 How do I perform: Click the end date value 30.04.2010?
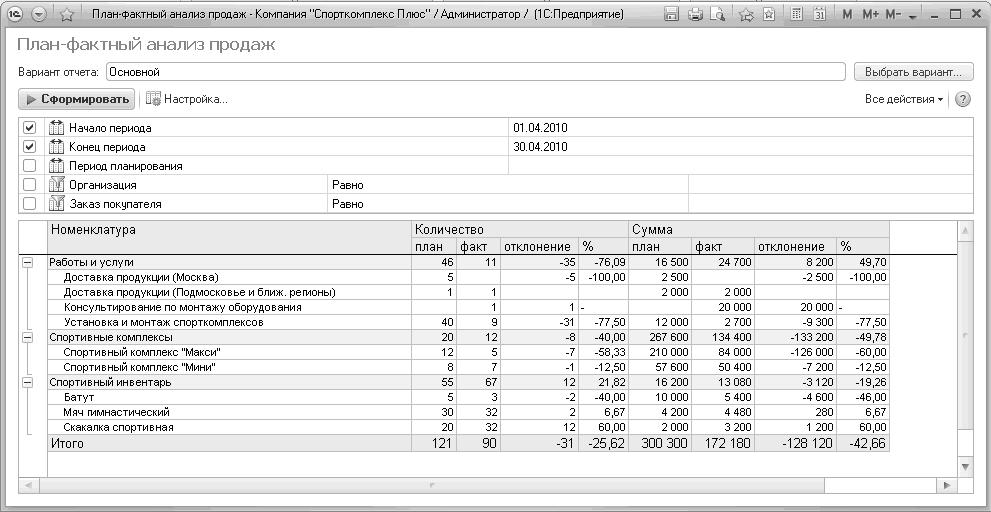540,147
